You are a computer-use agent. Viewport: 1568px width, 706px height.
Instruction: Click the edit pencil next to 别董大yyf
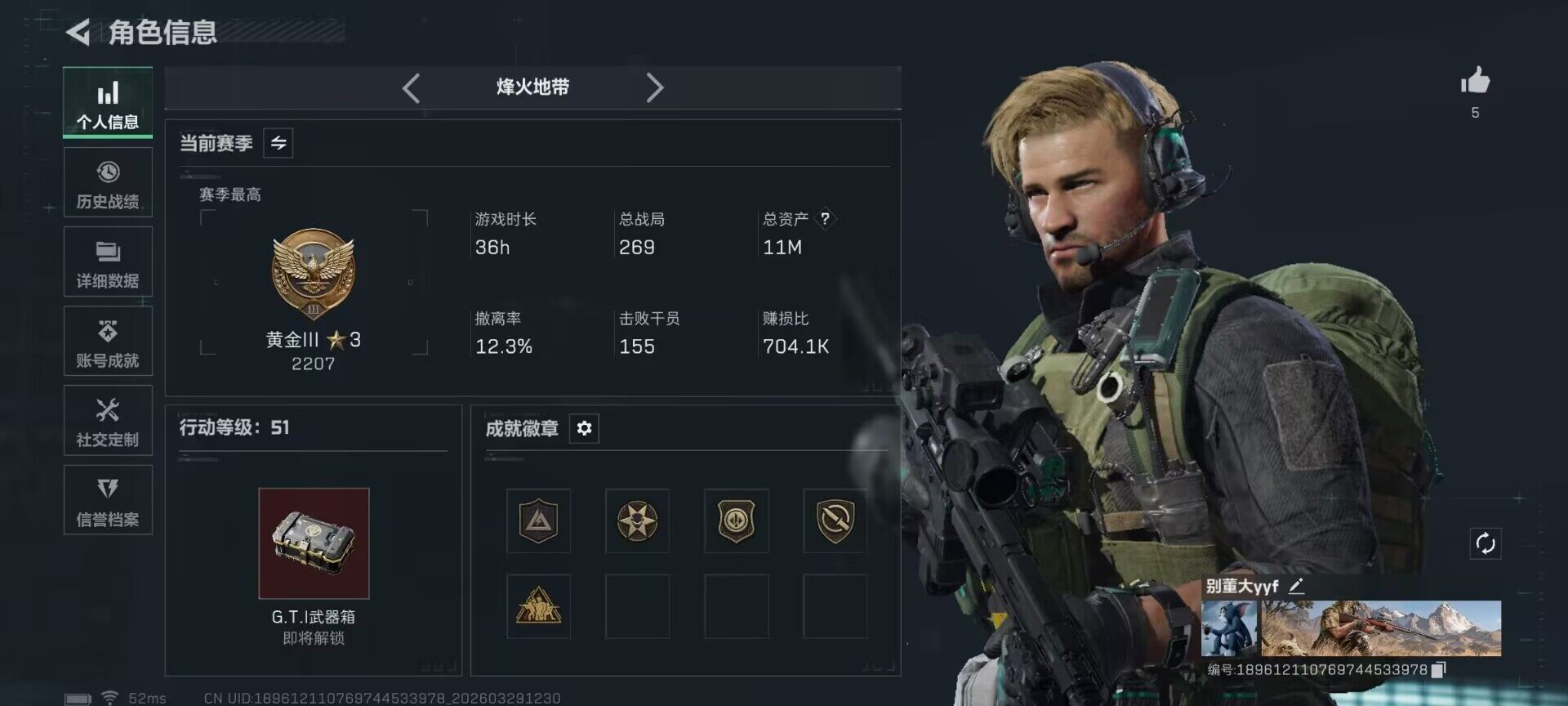click(x=1296, y=586)
